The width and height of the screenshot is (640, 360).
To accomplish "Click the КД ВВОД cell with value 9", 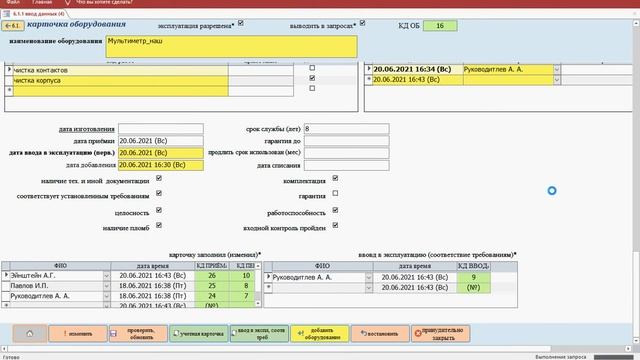I will pos(473,278).
